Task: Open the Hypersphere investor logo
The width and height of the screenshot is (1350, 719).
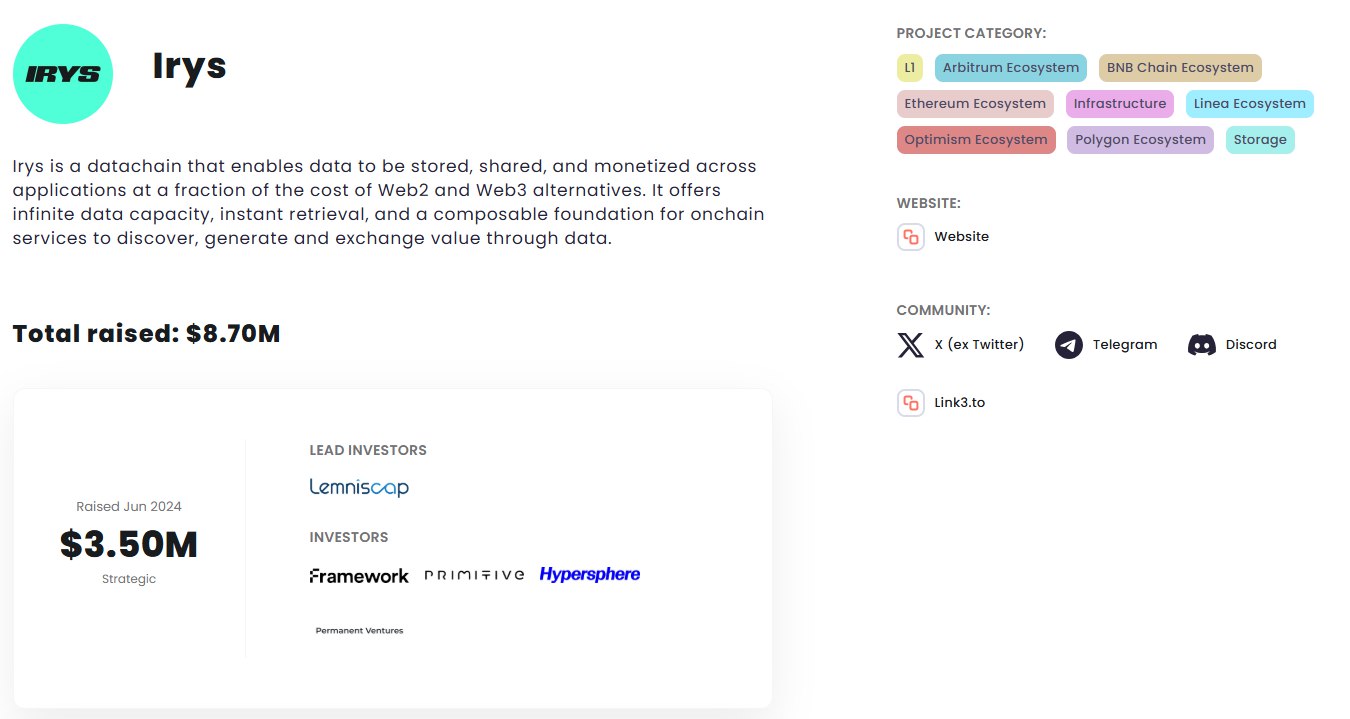Action: coord(590,574)
